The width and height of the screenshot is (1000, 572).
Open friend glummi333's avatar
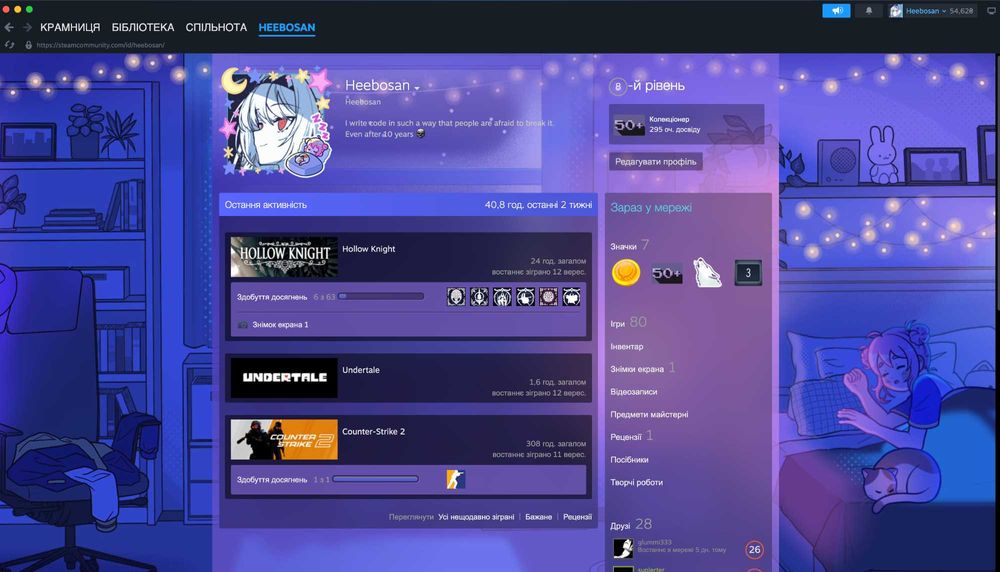tap(623, 548)
